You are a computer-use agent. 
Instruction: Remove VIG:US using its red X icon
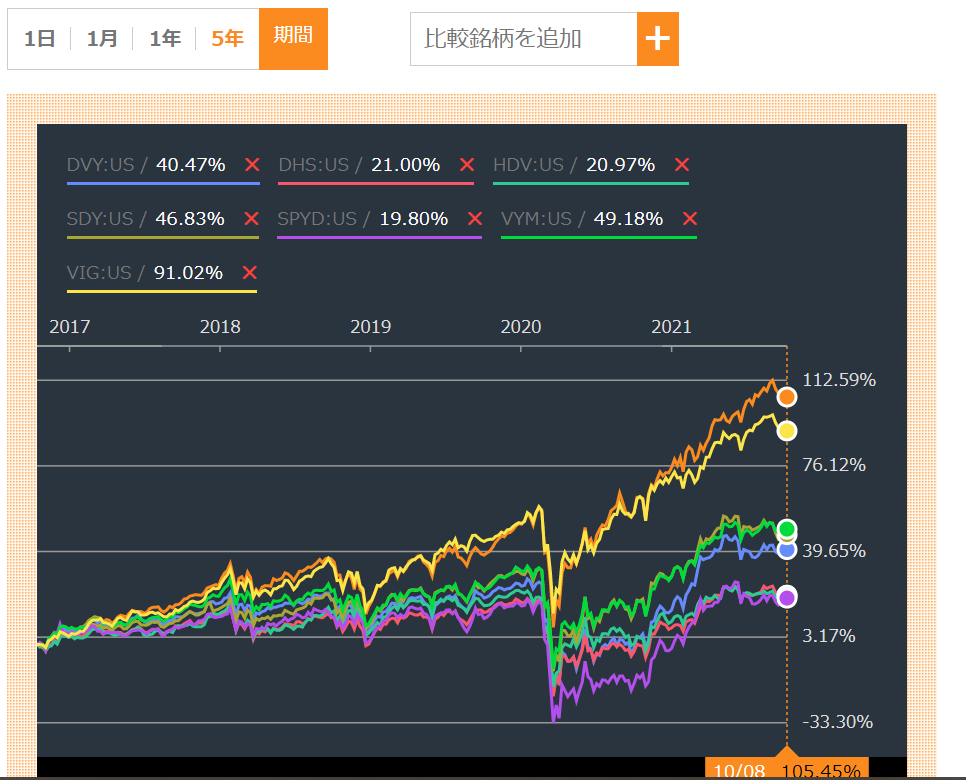[250, 272]
